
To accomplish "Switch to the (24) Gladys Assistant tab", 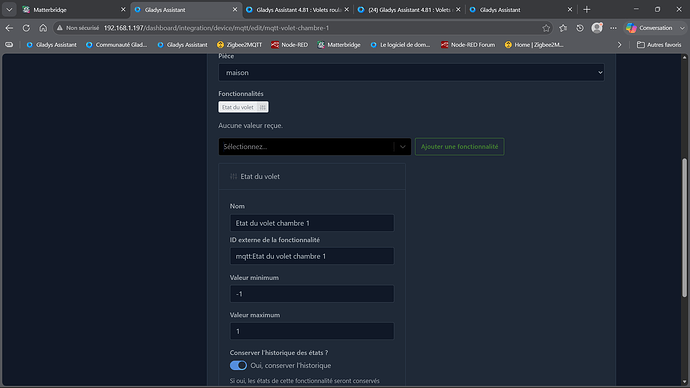I will tap(409, 9).
